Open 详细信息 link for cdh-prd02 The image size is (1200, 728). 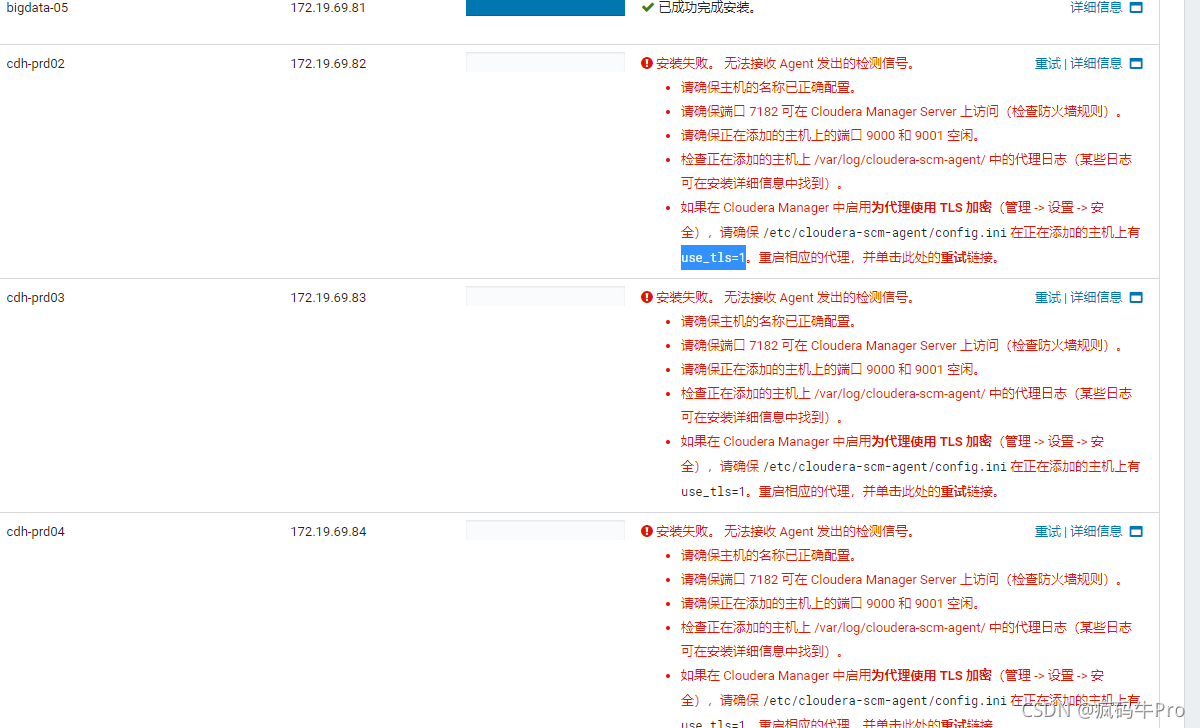(1096, 63)
